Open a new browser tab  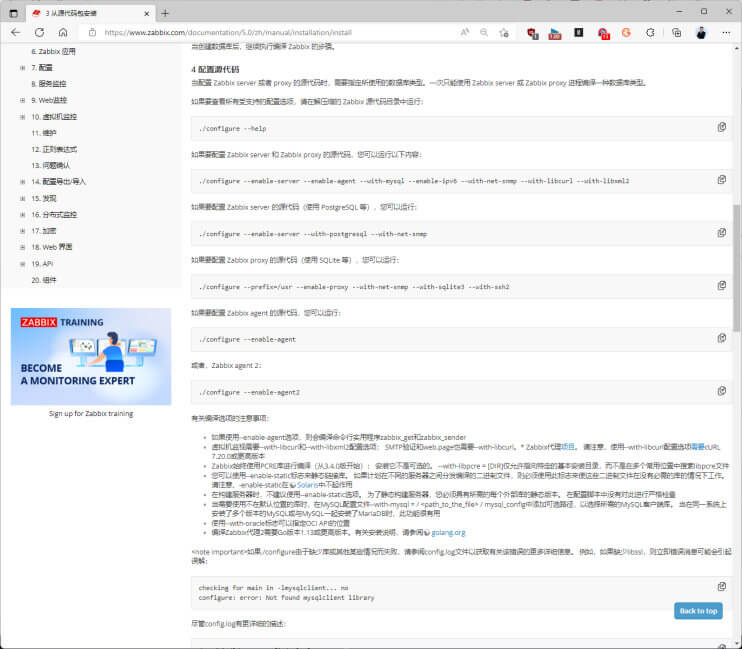(x=165, y=13)
